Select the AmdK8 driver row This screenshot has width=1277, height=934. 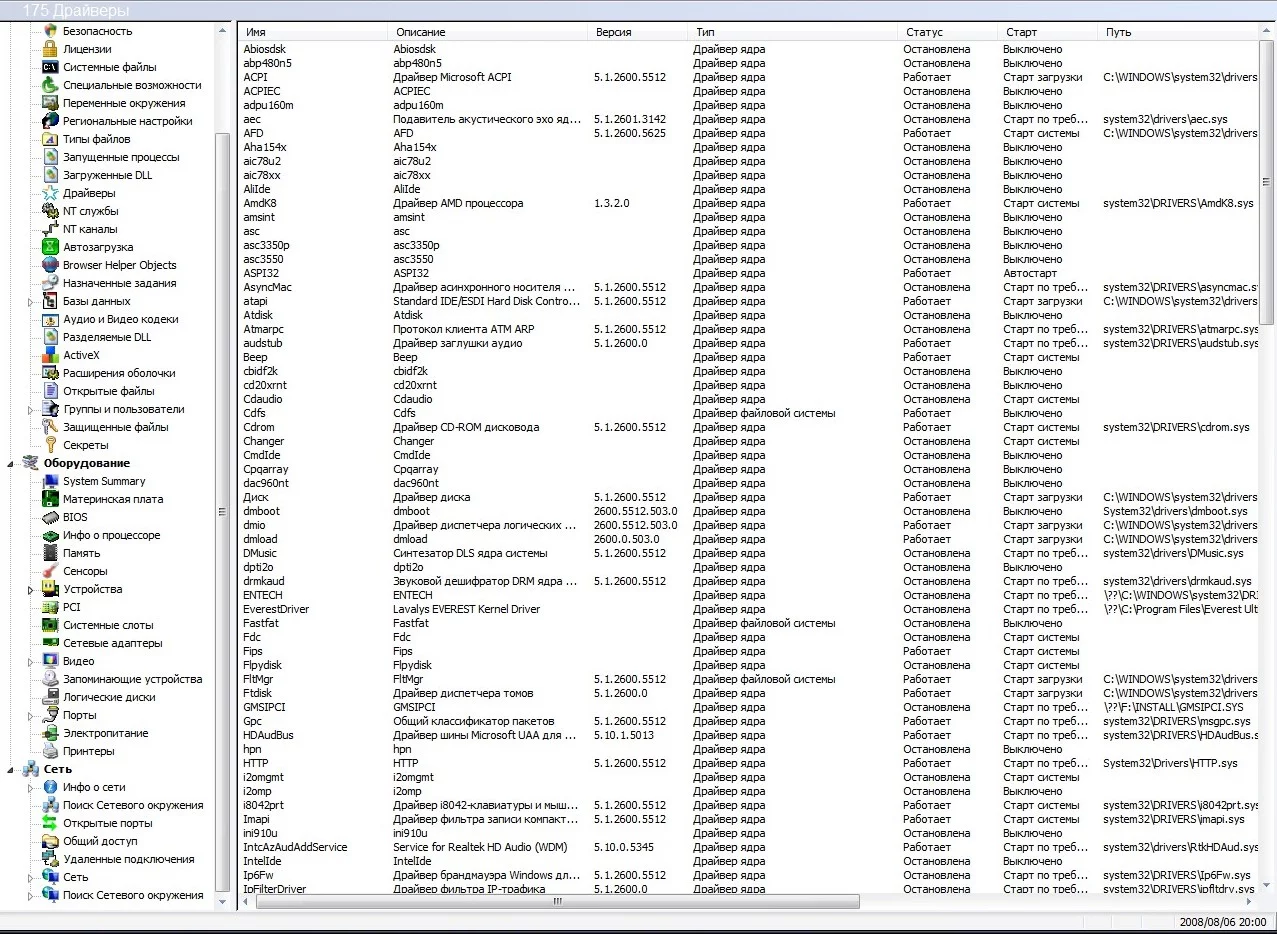[x=749, y=203]
